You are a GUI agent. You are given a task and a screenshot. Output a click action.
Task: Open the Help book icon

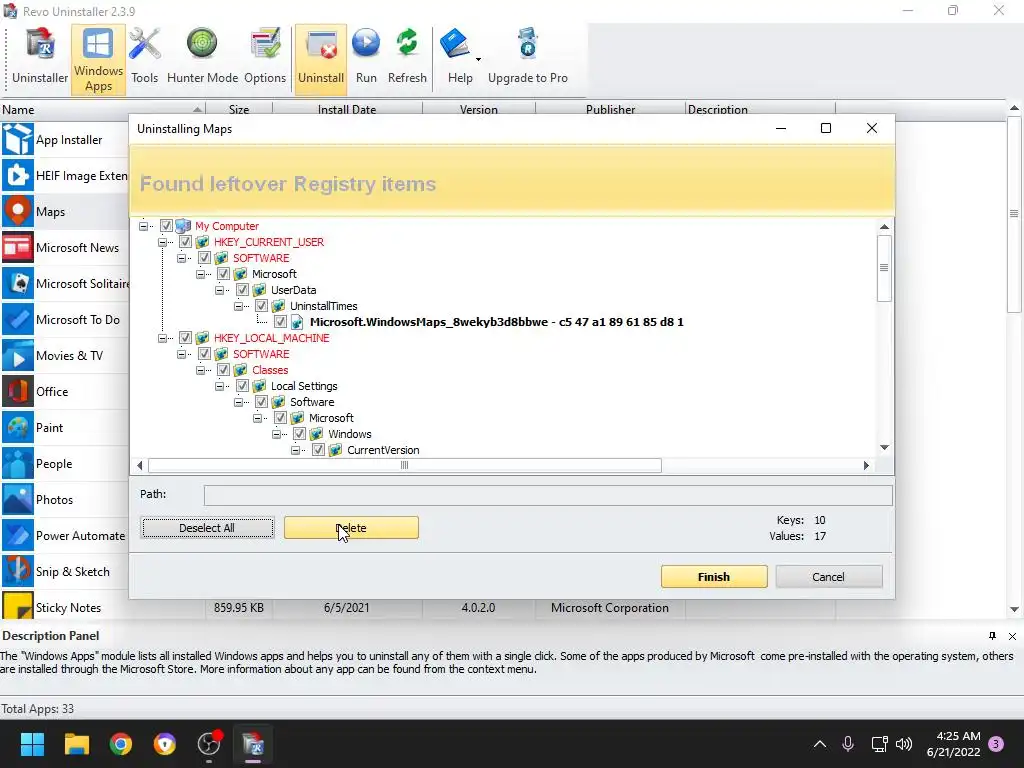456,44
